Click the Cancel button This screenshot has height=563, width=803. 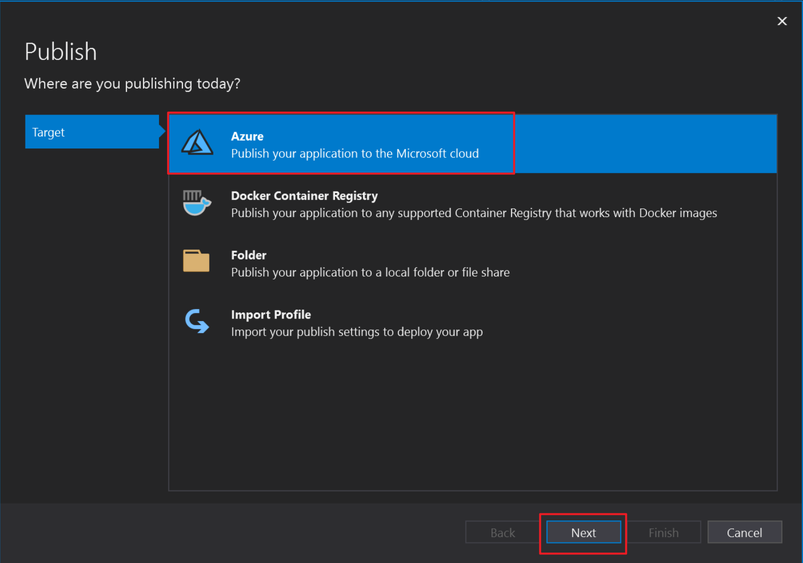click(744, 533)
